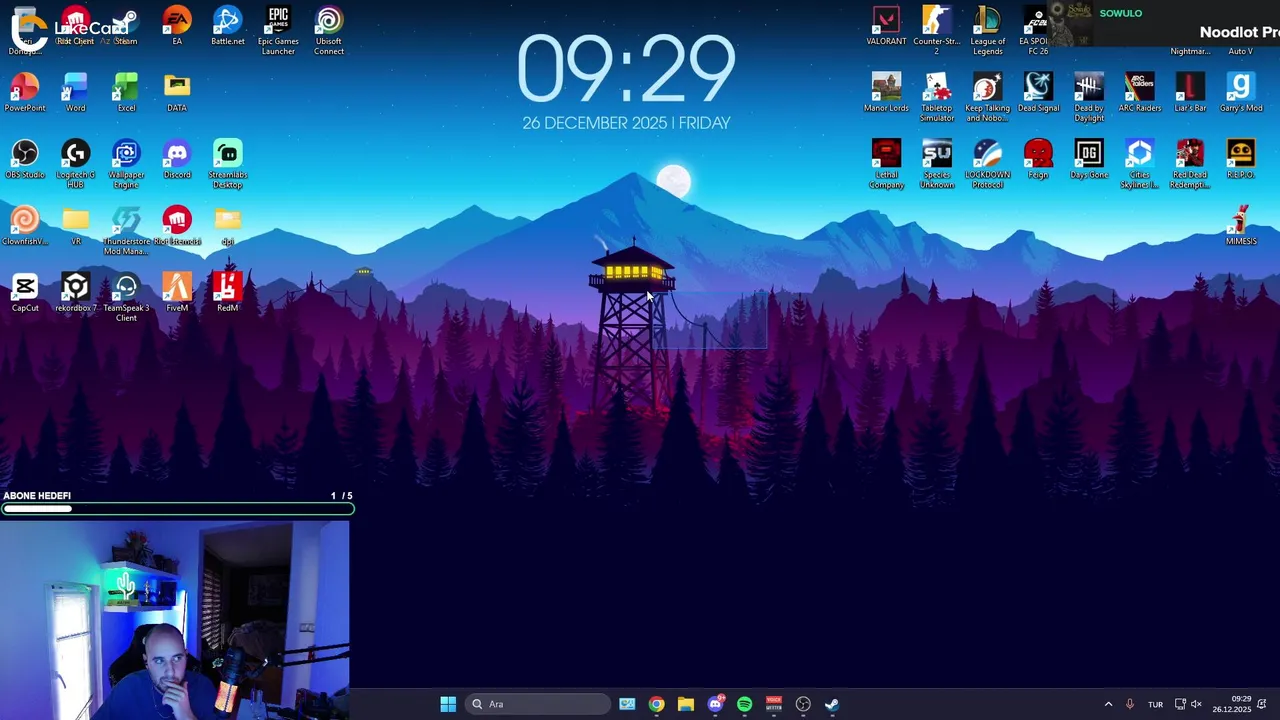
Task: Open Keep Talking and Nobody Explodes icon
Action: click(x=987, y=98)
